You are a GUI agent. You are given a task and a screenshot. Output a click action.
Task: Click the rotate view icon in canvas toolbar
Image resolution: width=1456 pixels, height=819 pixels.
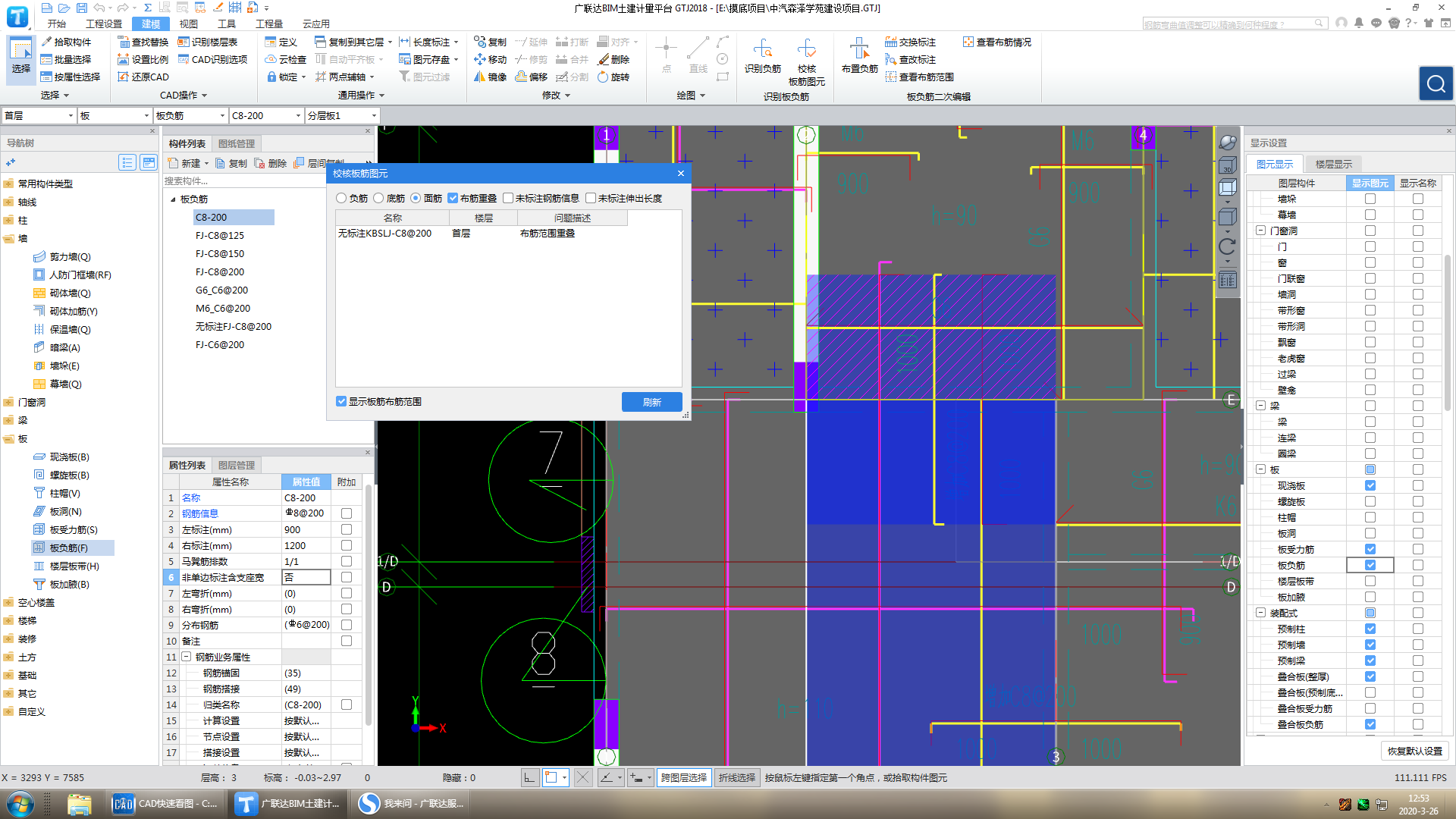click(1227, 247)
